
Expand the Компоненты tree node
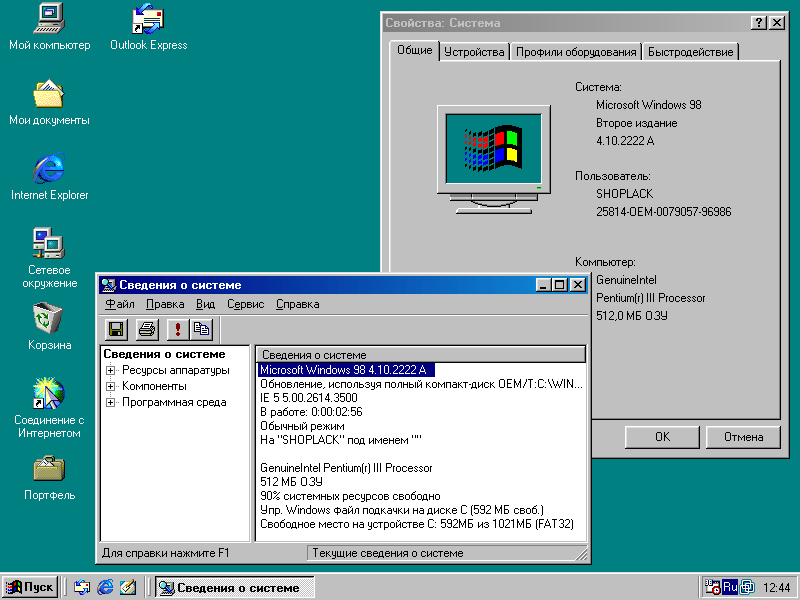click(110, 386)
